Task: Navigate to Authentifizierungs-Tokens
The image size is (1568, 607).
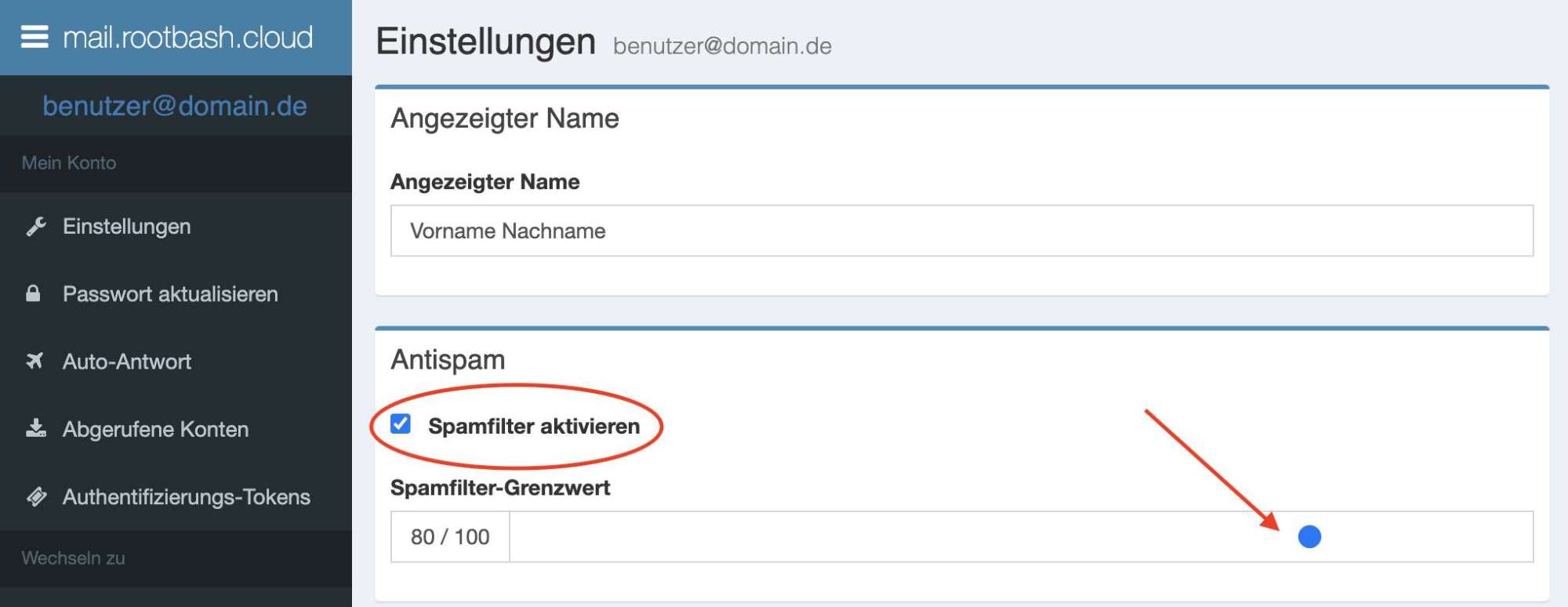Action: pyautogui.click(x=187, y=496)
